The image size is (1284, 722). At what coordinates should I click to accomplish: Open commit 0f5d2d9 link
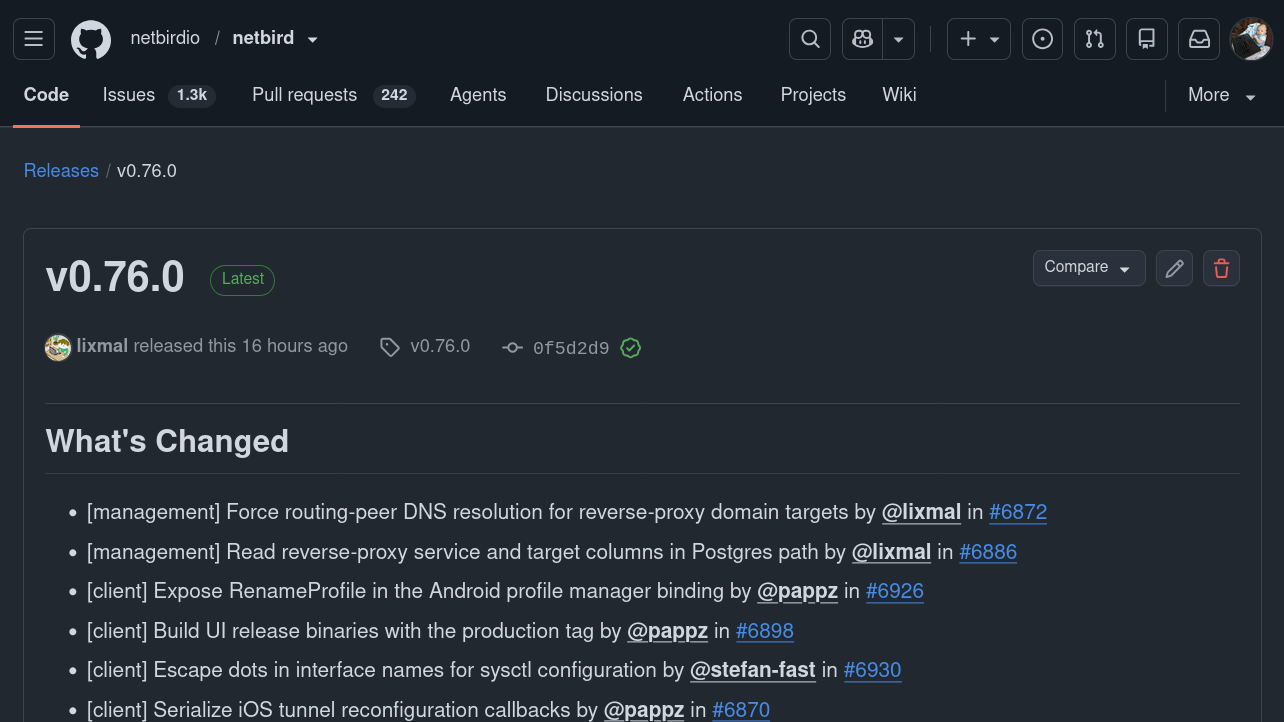point(571,348)
